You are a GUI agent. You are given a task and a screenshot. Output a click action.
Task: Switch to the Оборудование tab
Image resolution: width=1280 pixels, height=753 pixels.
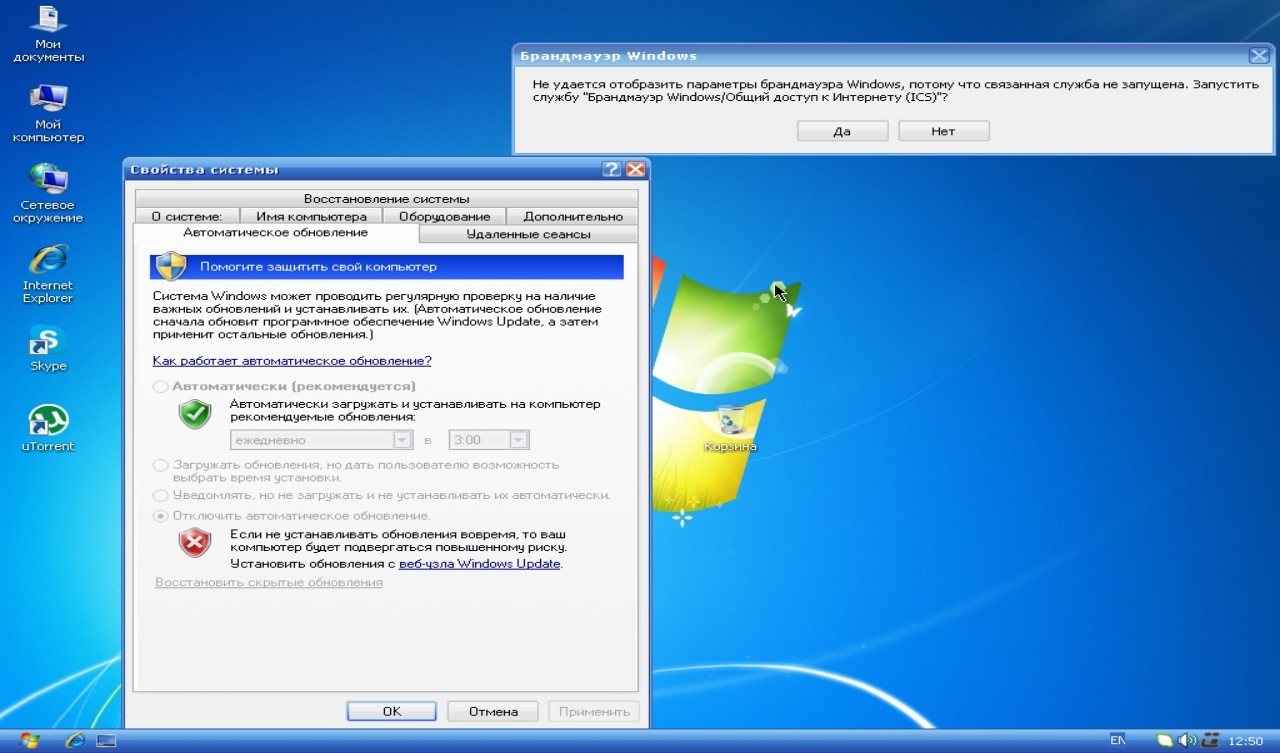click(444, 216)
